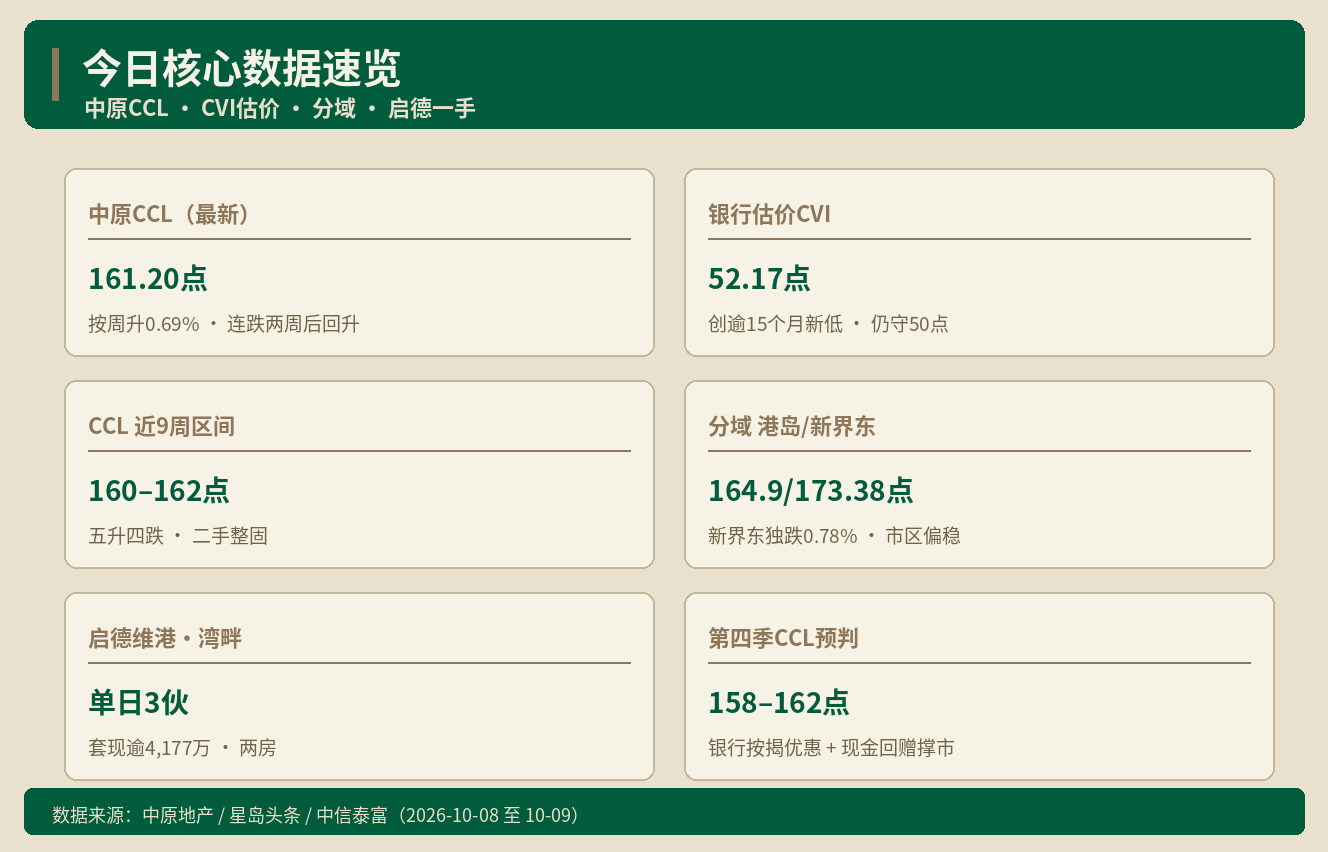Click the 数据来源 footer line
This screenshot has height=852, width=1328.
pos(316,815)
